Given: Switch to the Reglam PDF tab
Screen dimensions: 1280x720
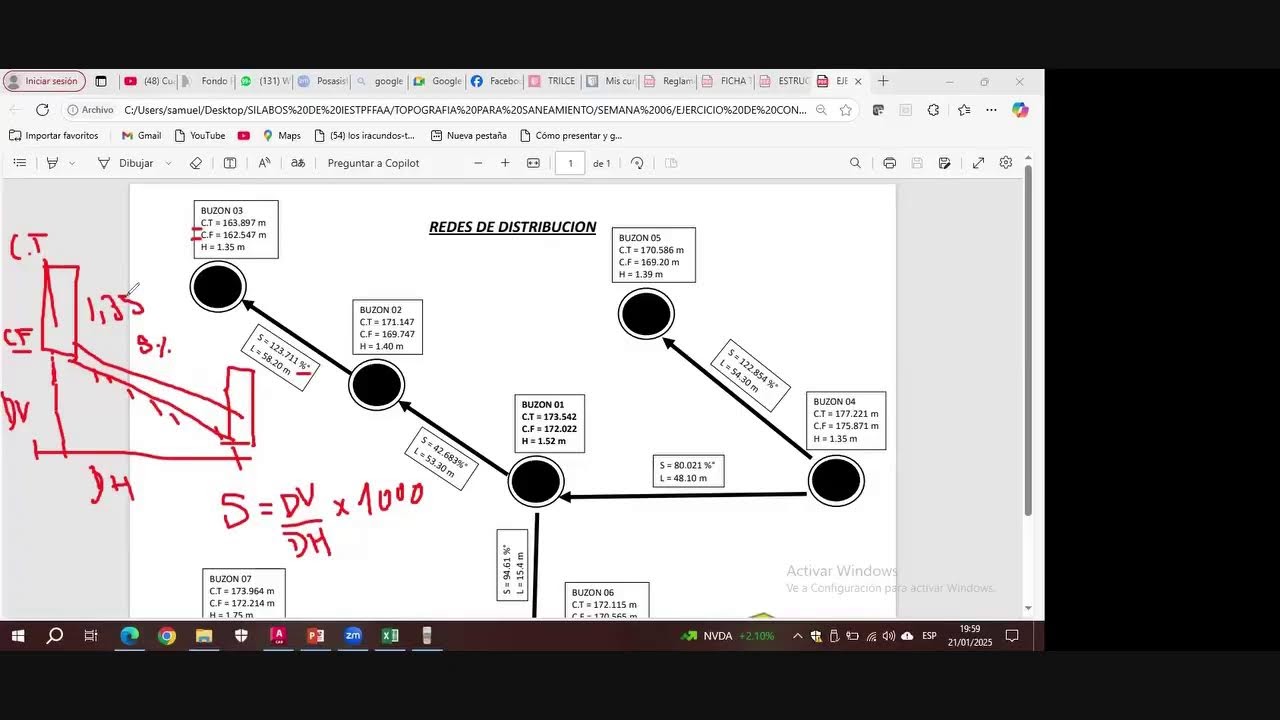Looking at the screenshot, I should pyautogui.click(x=667, y=81).
